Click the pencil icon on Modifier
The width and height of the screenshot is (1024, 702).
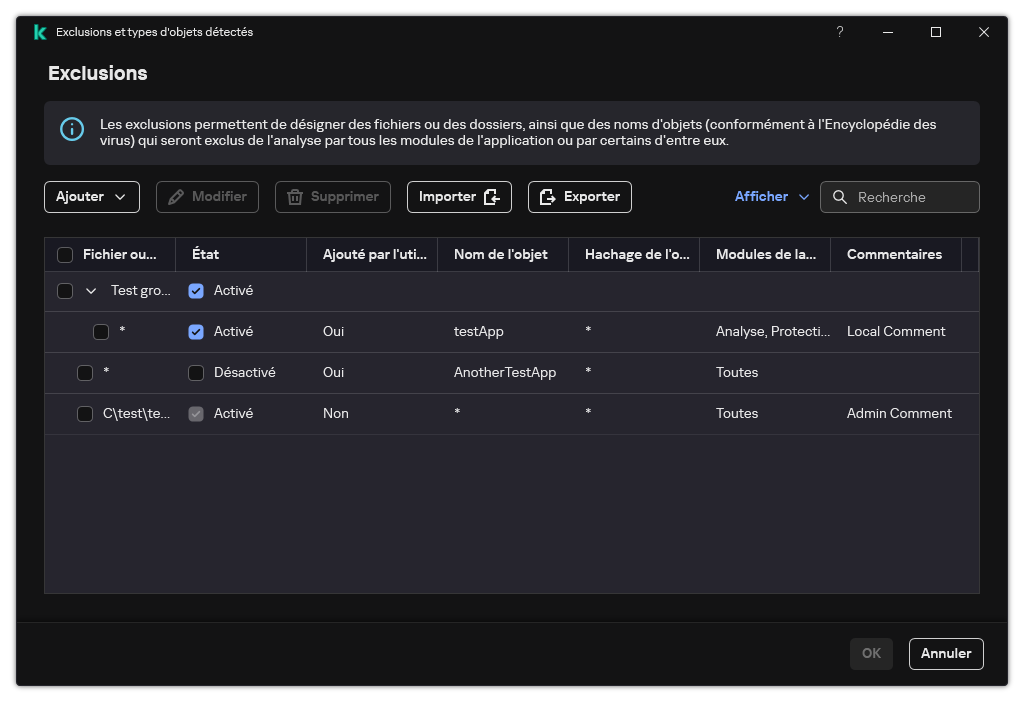tap(176, 197)
